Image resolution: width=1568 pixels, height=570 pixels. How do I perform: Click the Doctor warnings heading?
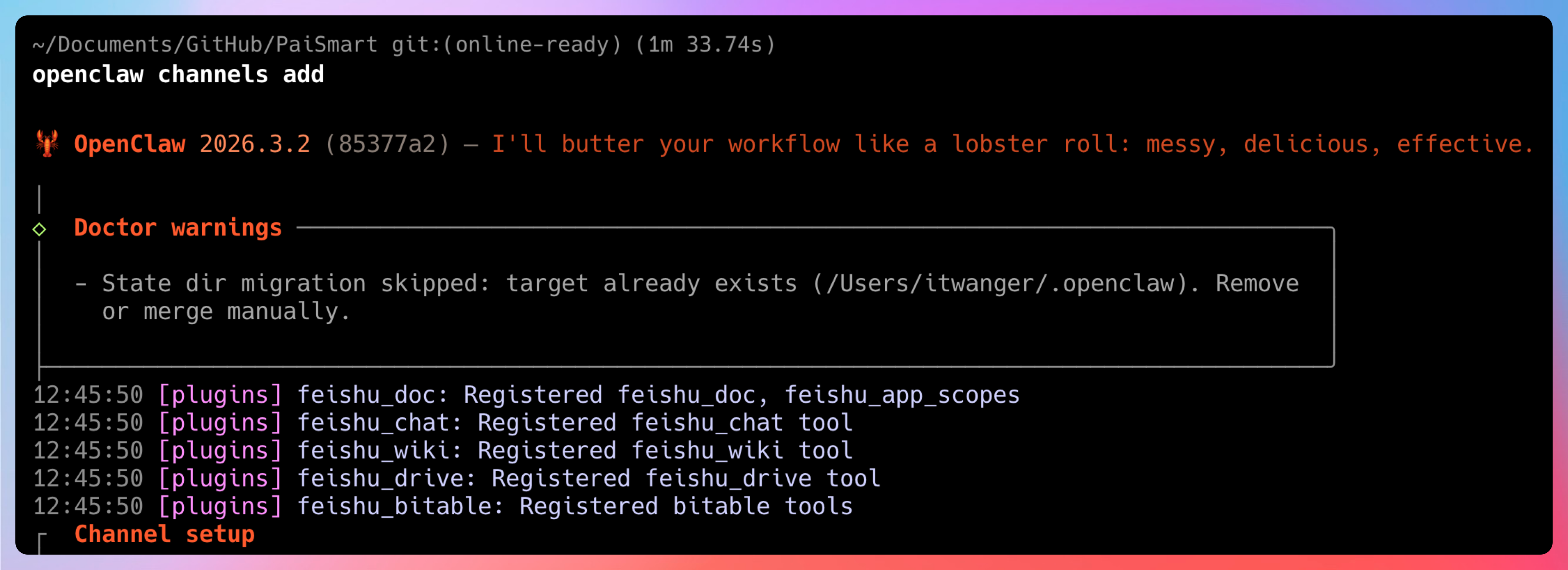(x=178, y=228)
